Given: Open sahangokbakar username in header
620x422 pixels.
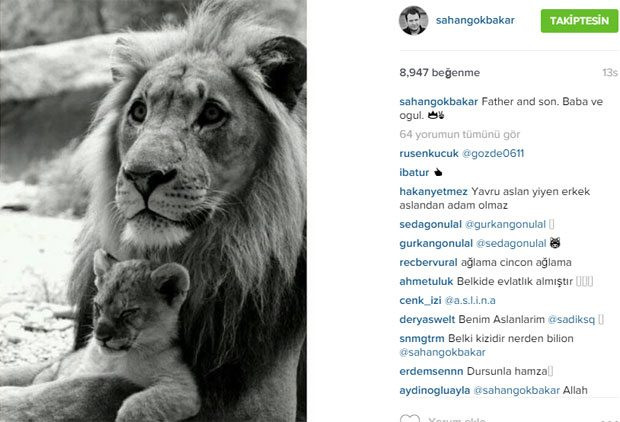Looking at the screenshot, I should (x=475, y=20).
